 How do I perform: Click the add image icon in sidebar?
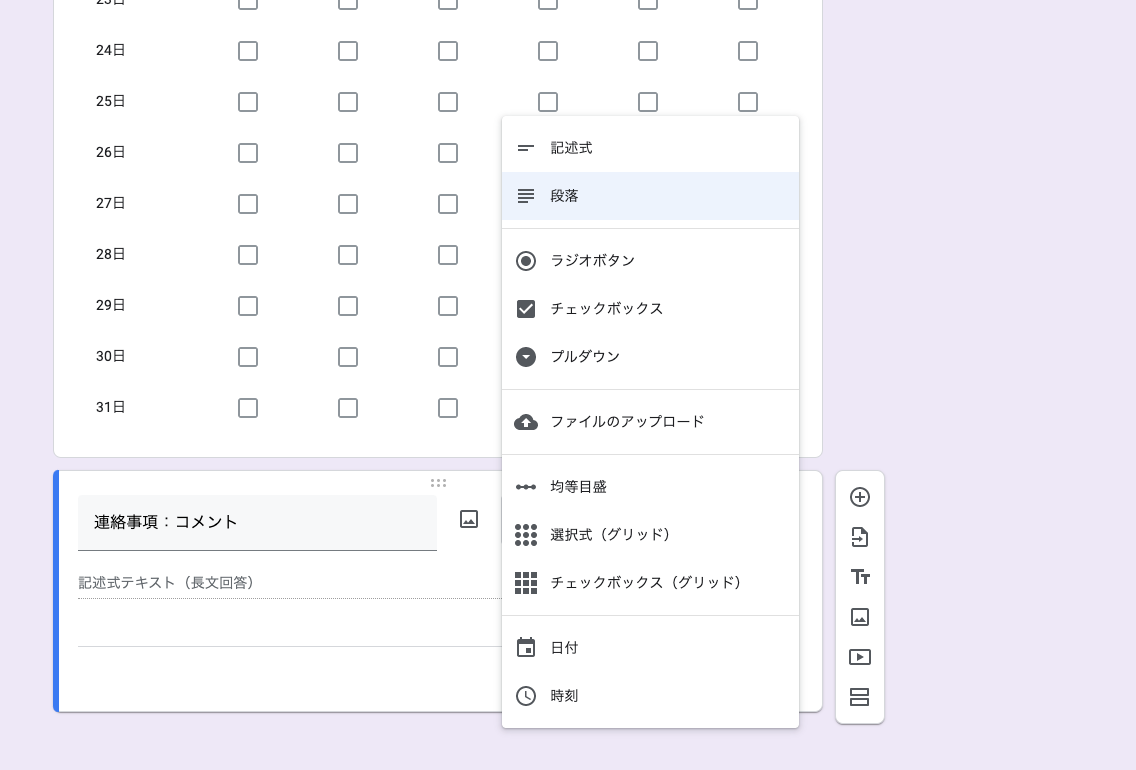coord(859,617)
